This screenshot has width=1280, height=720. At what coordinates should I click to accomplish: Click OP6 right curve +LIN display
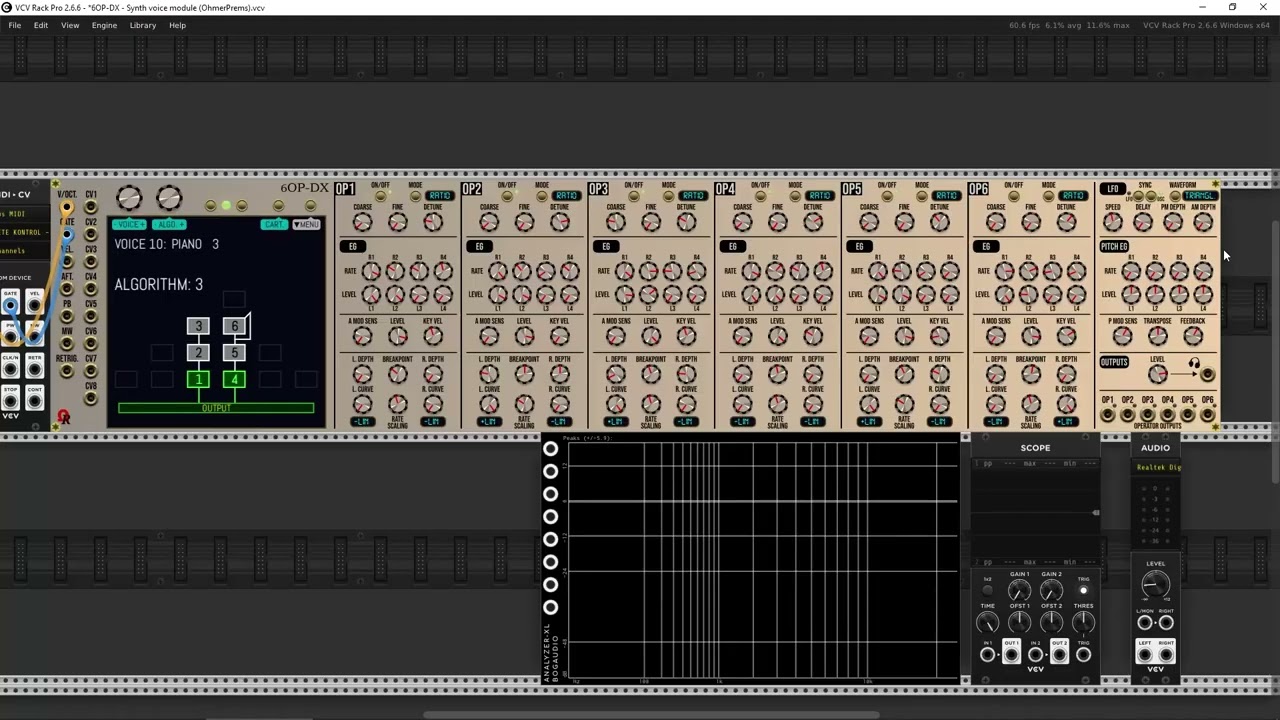(x=1066, y=422)
